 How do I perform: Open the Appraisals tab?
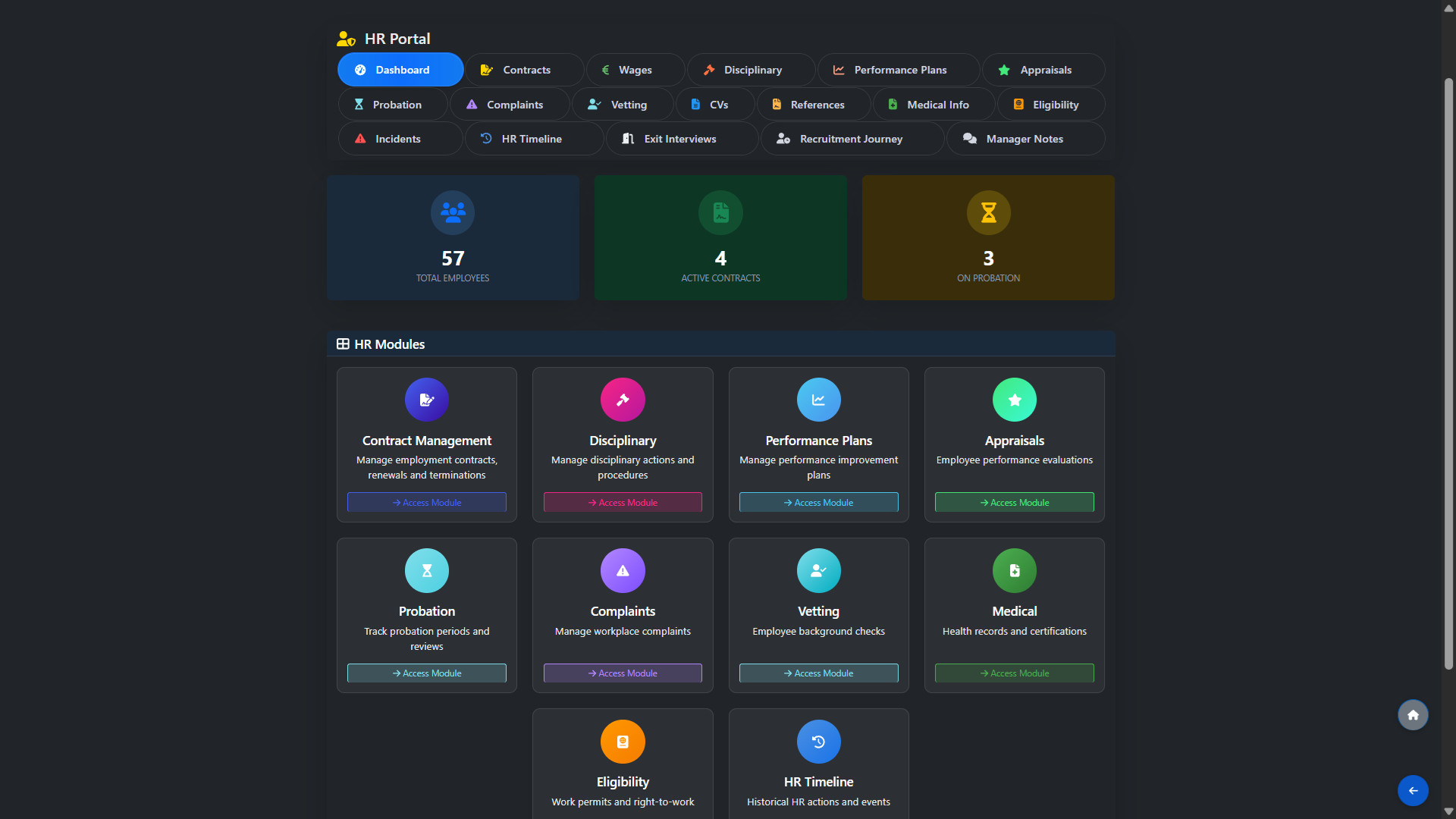1043,70
